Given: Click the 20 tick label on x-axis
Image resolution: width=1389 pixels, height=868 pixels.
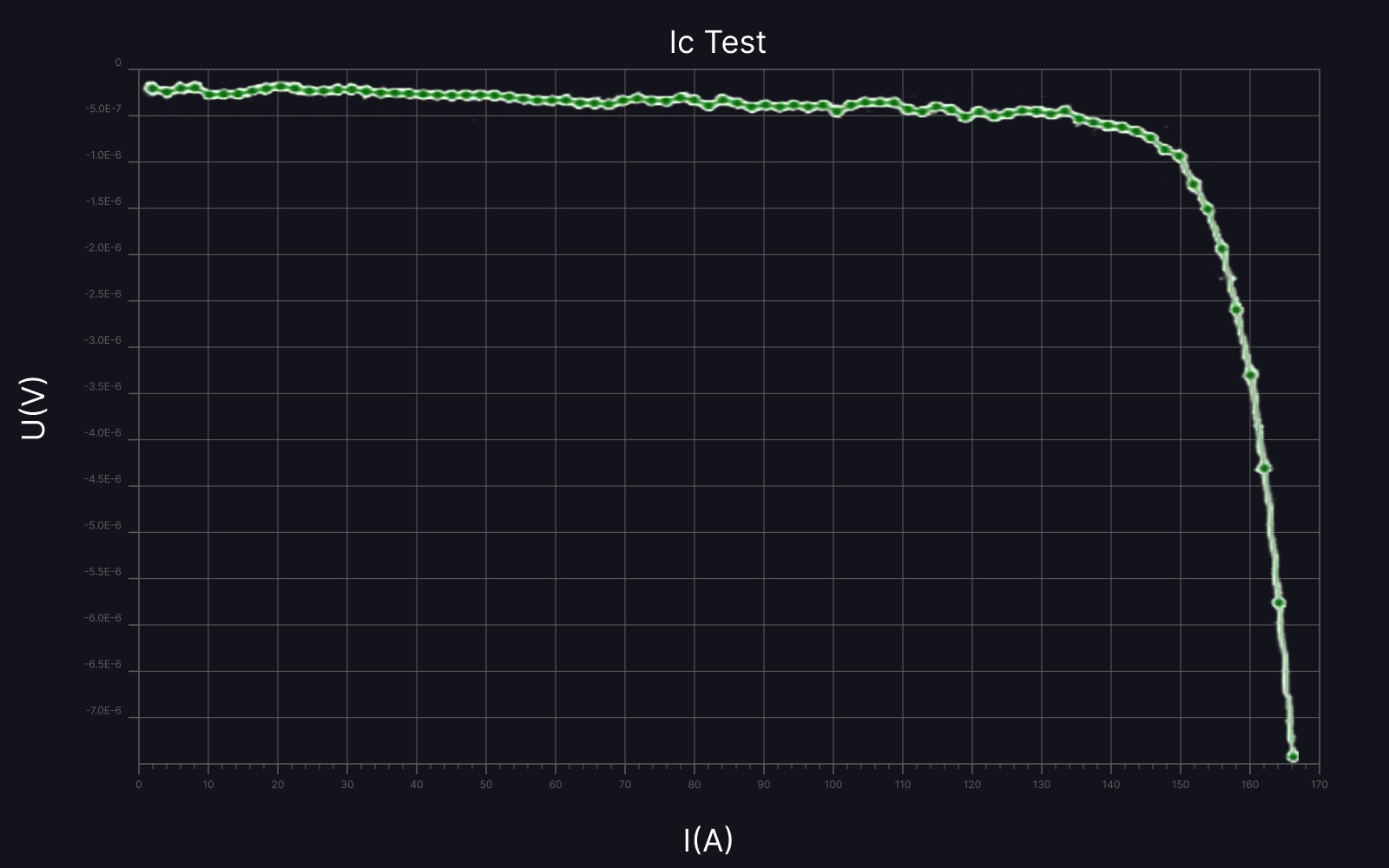Looking at the screenshot, I should [277, 785].
